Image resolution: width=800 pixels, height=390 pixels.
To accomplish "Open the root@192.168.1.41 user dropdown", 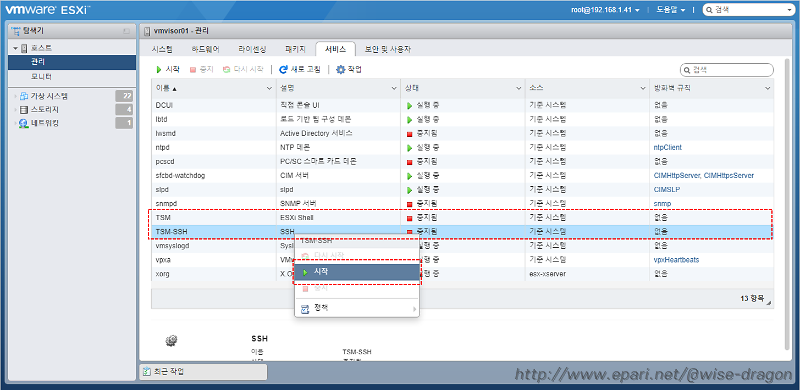I will pos(605,10).
